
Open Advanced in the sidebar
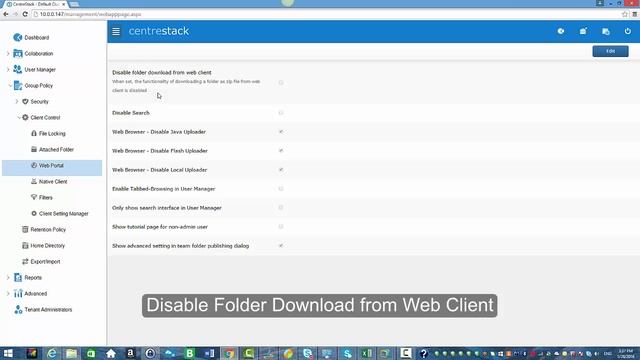(x=36, y=293)
